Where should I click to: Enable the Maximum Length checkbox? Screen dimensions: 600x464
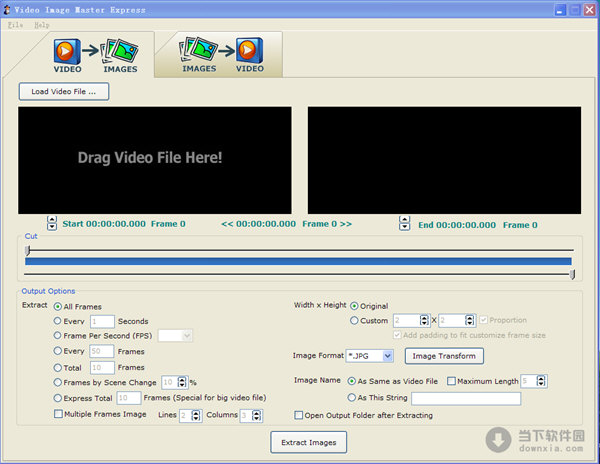[x=452, y=380]
